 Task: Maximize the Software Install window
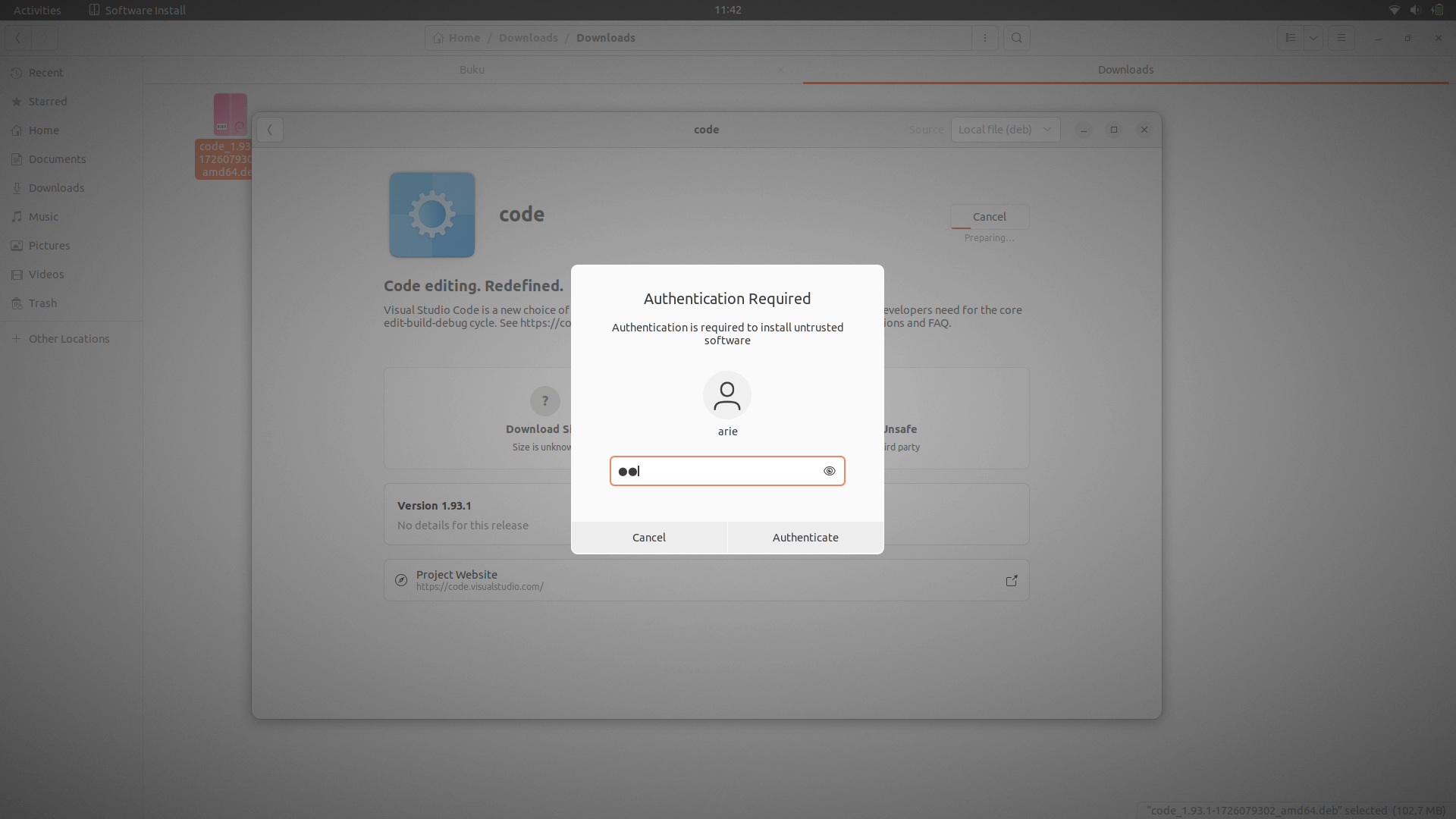tap(1114, 130)
